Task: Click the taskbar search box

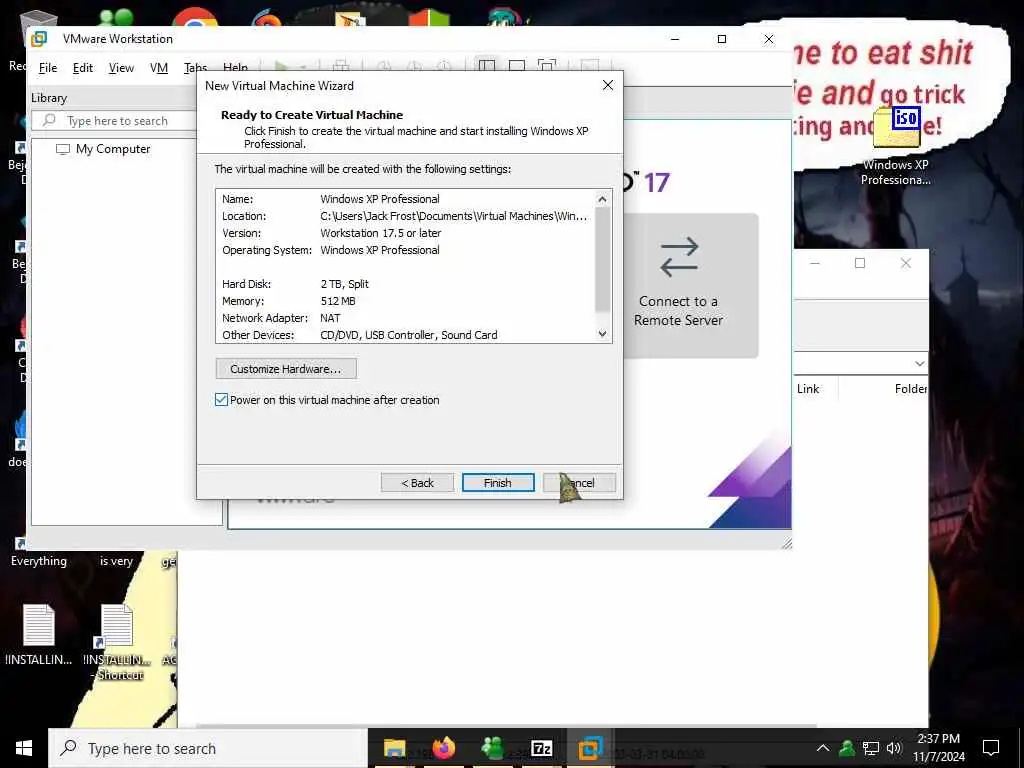Action: pos(208,748)
